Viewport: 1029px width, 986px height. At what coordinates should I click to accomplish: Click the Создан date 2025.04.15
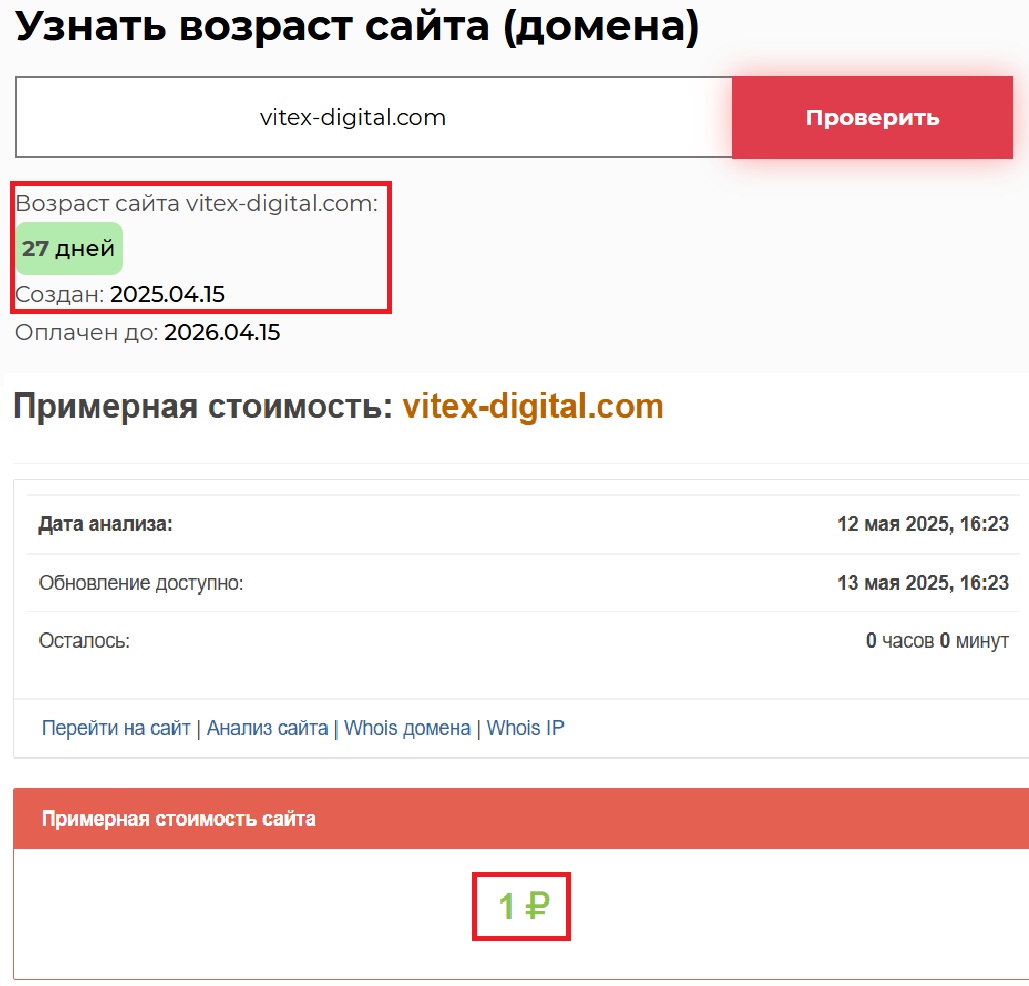pos(167,294)
